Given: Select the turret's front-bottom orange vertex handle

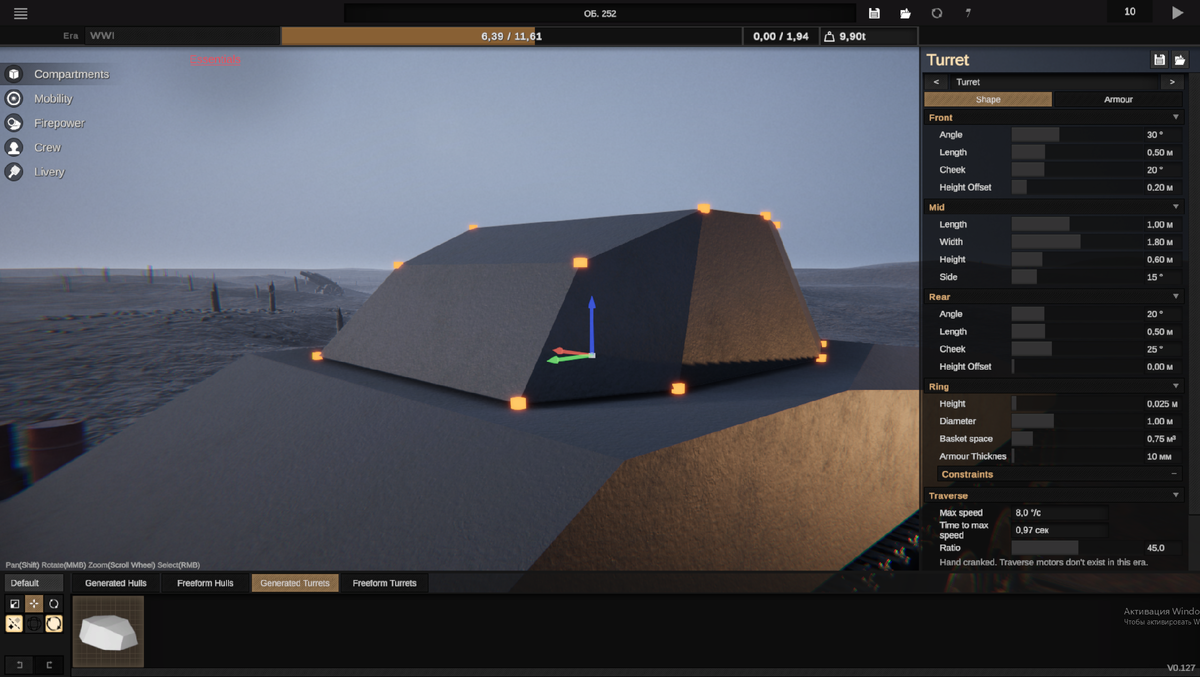Looking at the screenshot, I should [518, 404].
